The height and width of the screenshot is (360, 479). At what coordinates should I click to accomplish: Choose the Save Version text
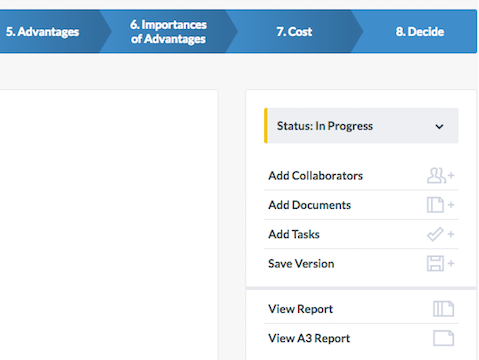(301, 264)
